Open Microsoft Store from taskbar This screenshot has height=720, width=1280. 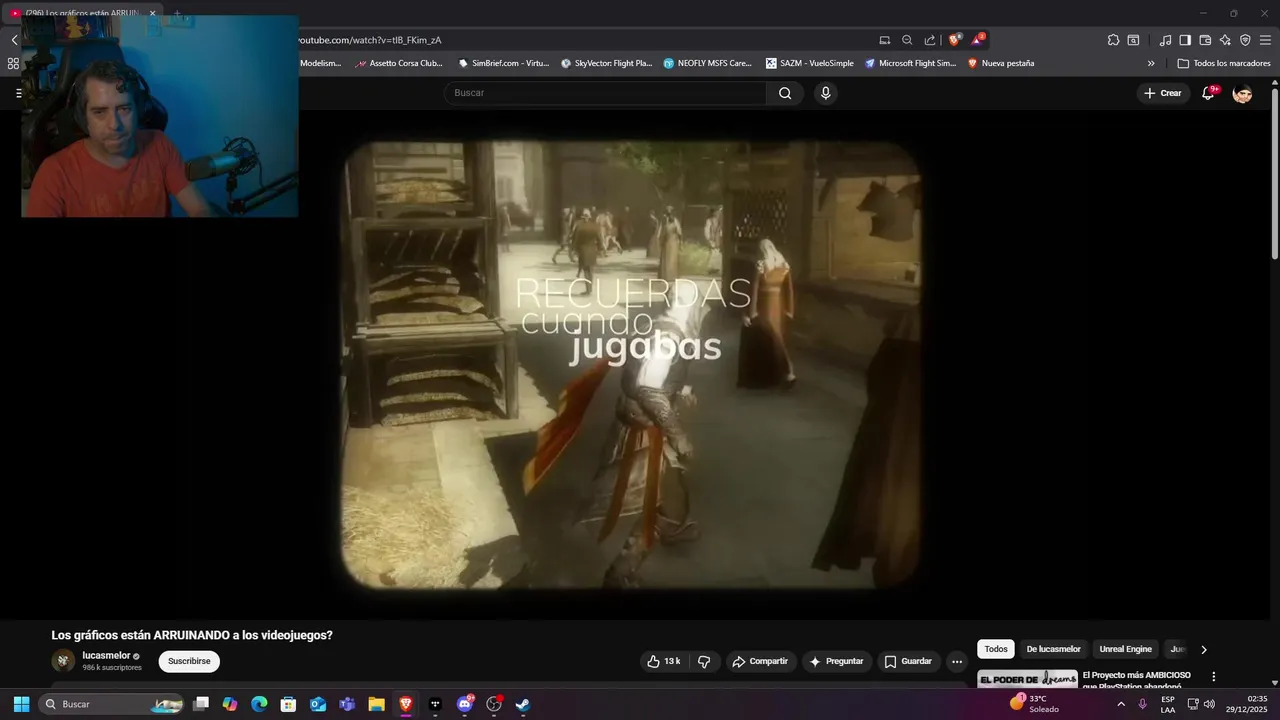click(288, 704)
